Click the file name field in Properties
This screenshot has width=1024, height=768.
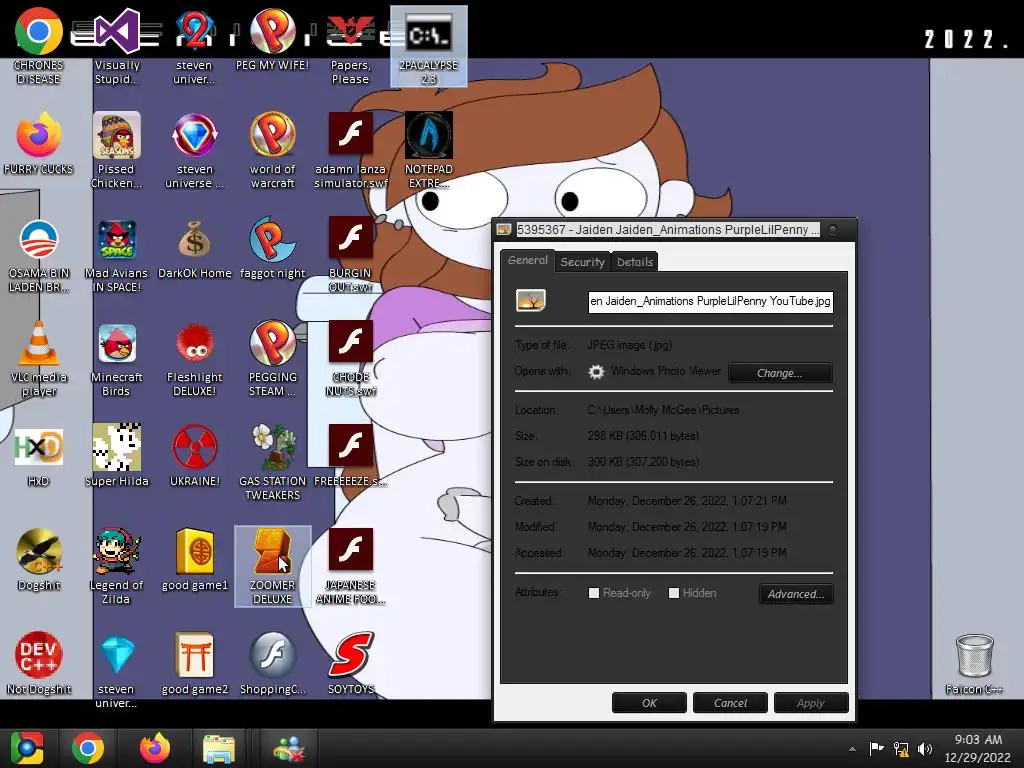tap(711, 301)
